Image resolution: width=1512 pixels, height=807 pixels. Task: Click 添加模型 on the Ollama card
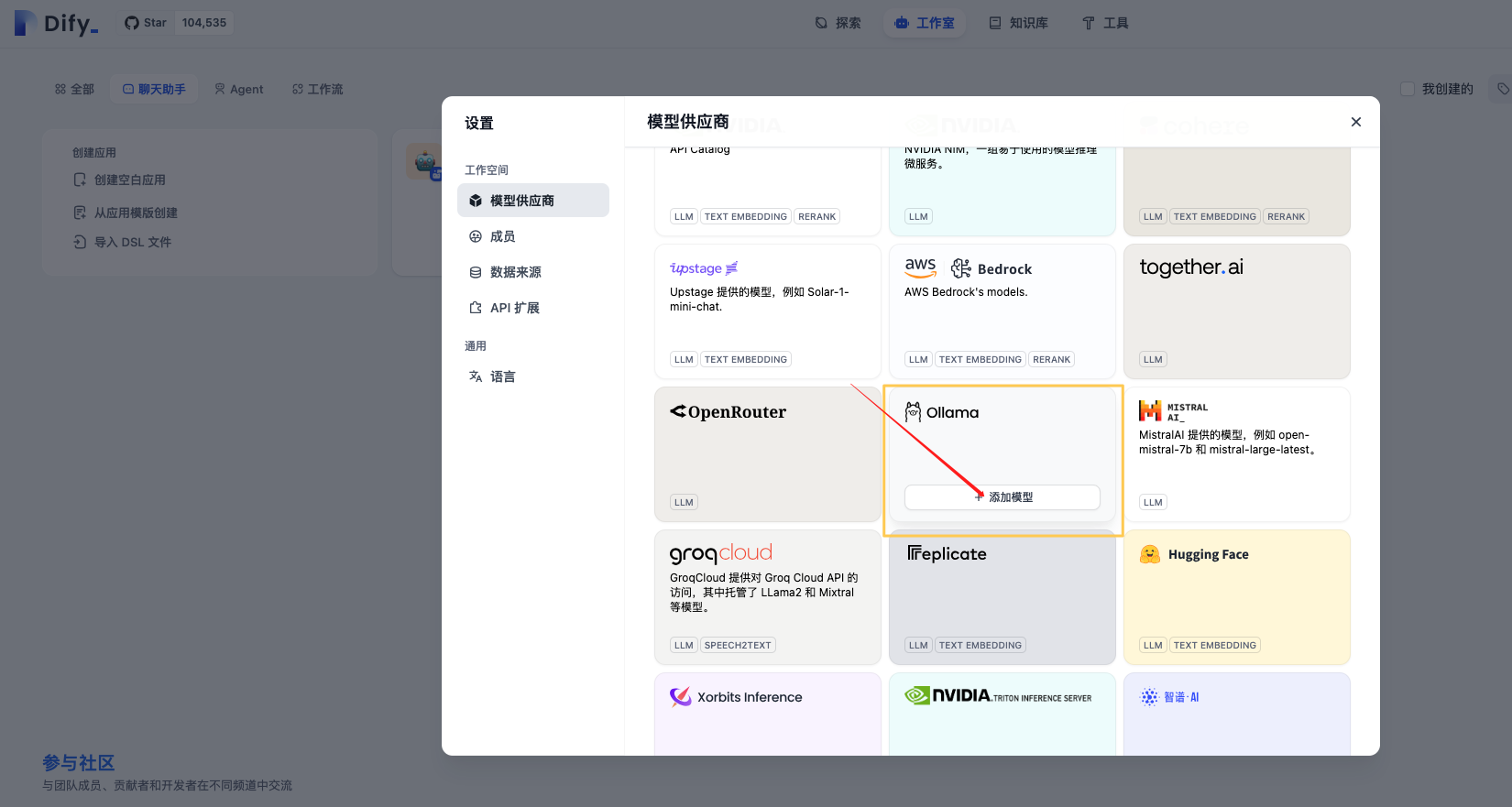tap(1003, 497)
